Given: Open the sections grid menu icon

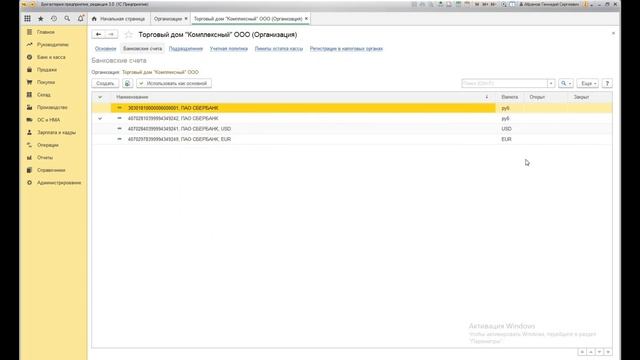Looking at the screenshot, I should (x=27, y=18).
